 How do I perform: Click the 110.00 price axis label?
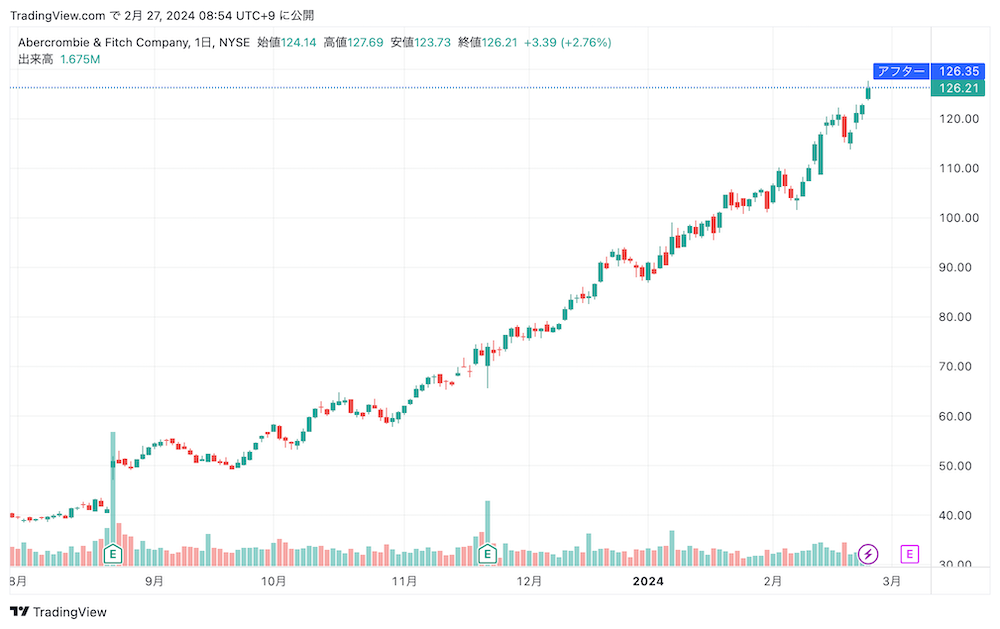tap(959, 168)
